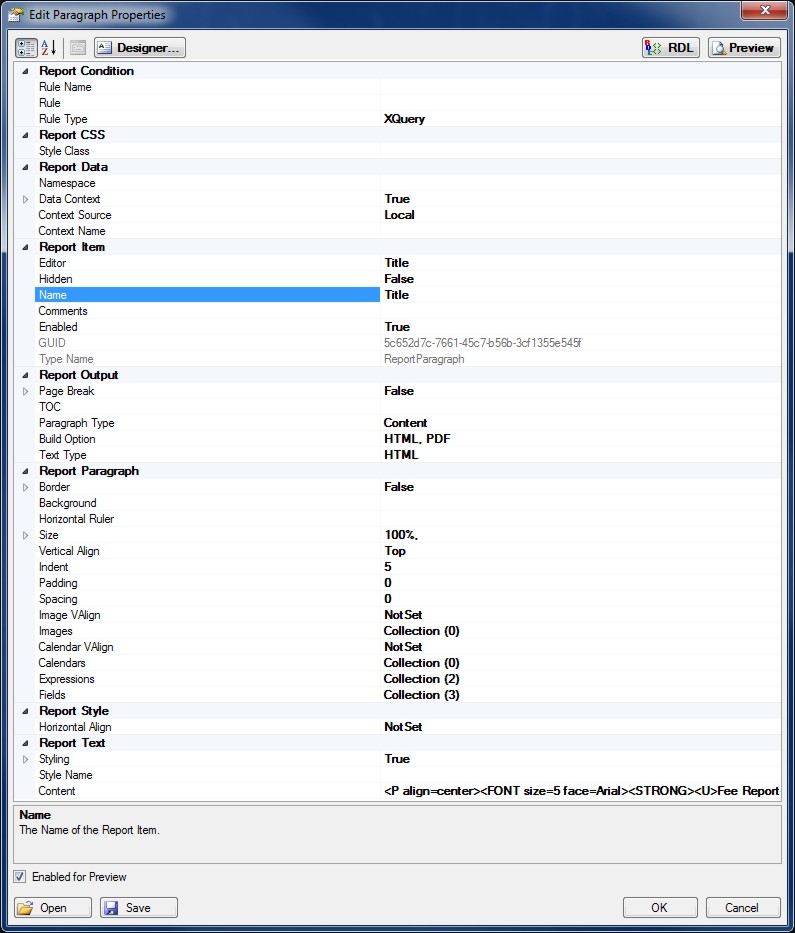Launch the Preview window
The image size is (795, 933).
[744, 48]
